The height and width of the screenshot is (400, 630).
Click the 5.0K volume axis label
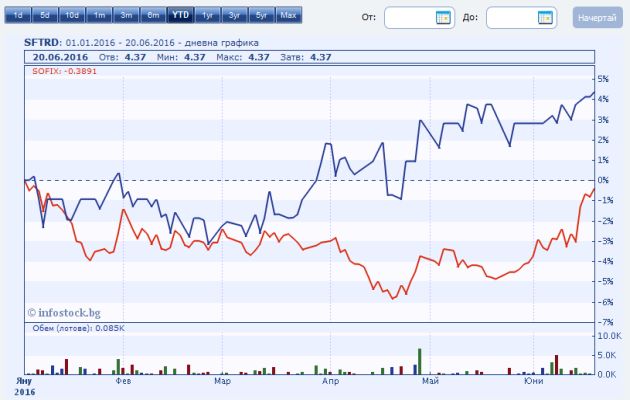pyautogui.click(x=607, y=355)
